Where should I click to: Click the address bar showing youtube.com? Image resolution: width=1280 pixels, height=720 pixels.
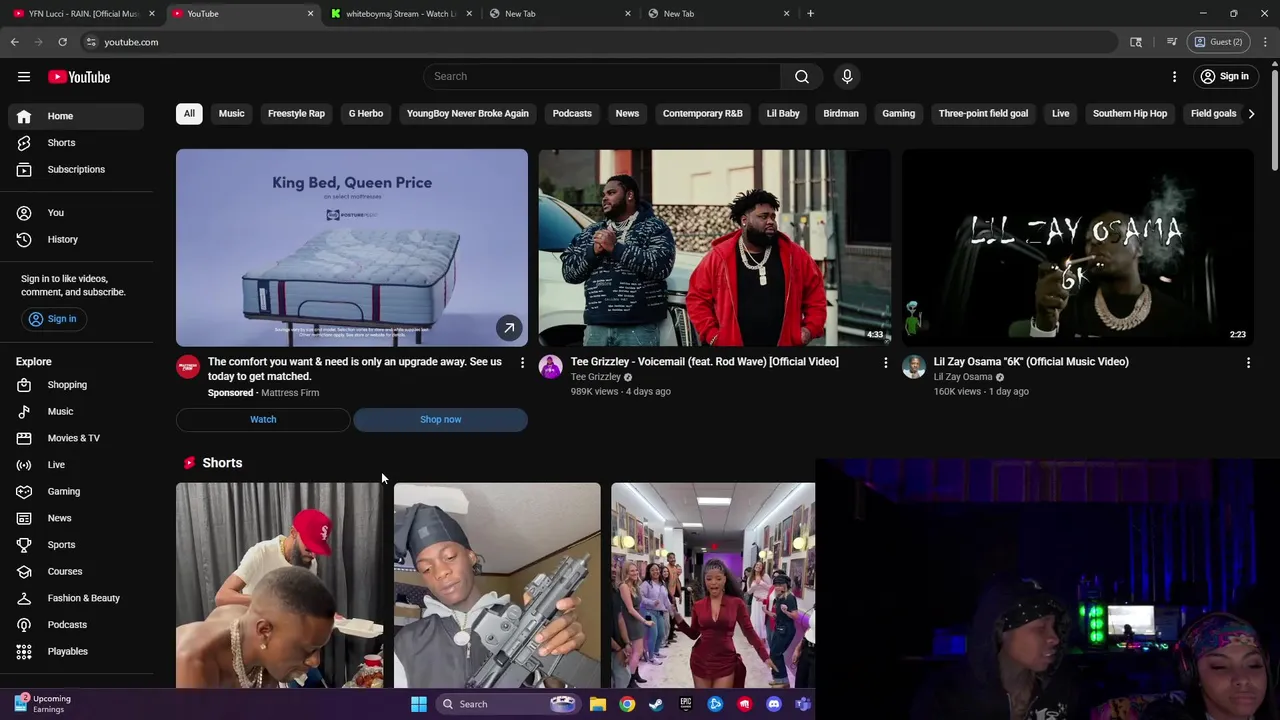[598, 42]
